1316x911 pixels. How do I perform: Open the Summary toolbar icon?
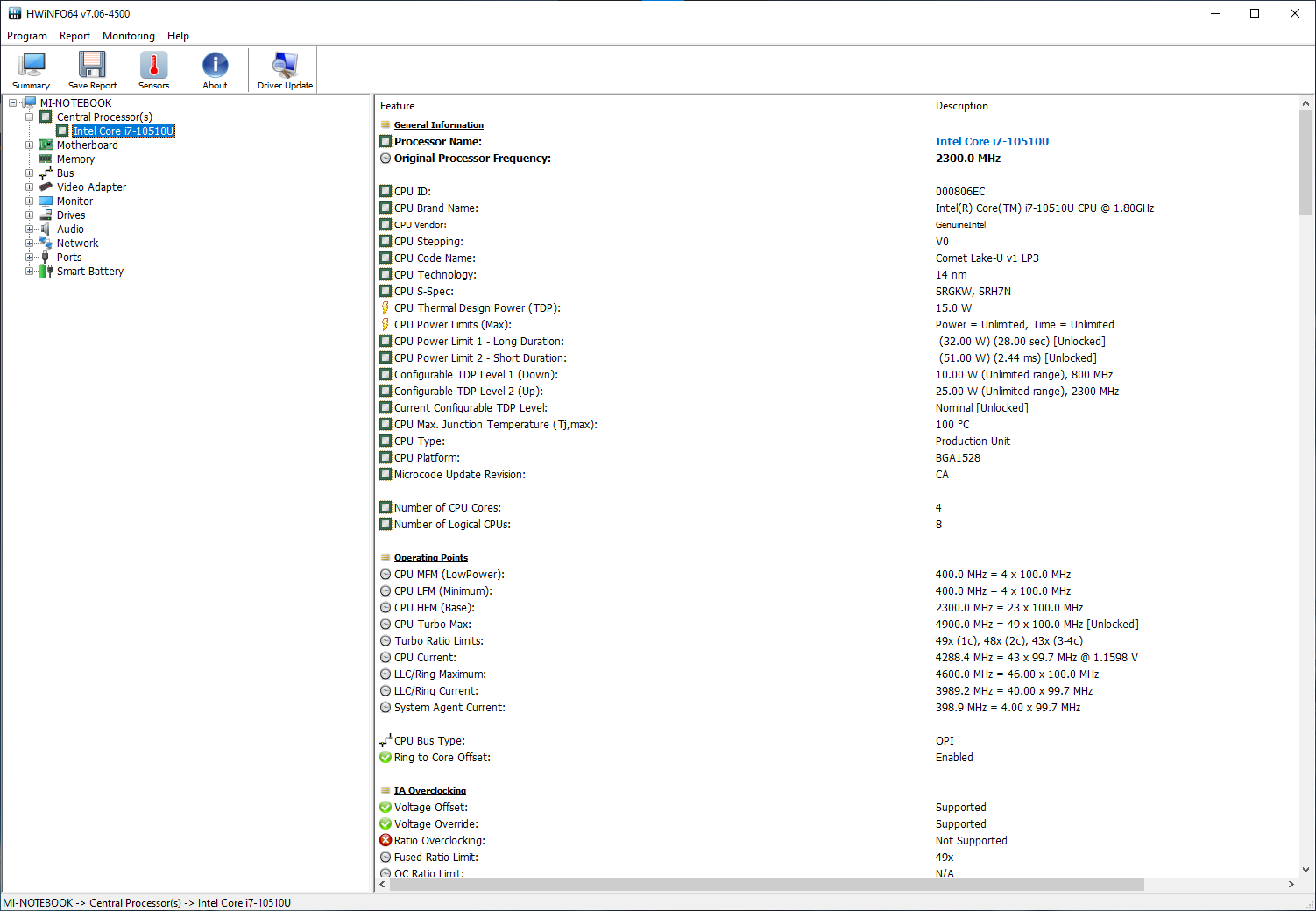[32, 70]
